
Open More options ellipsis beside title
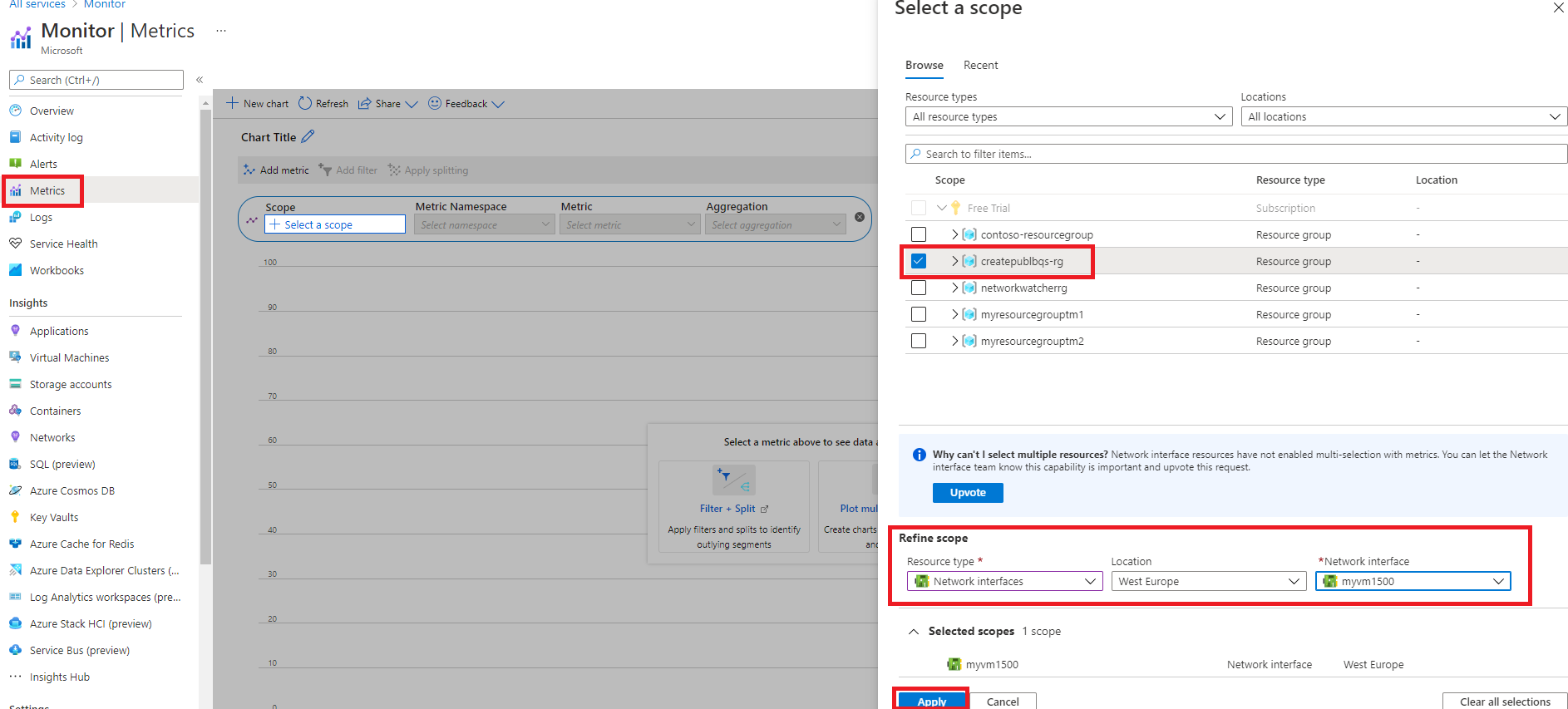221,31
